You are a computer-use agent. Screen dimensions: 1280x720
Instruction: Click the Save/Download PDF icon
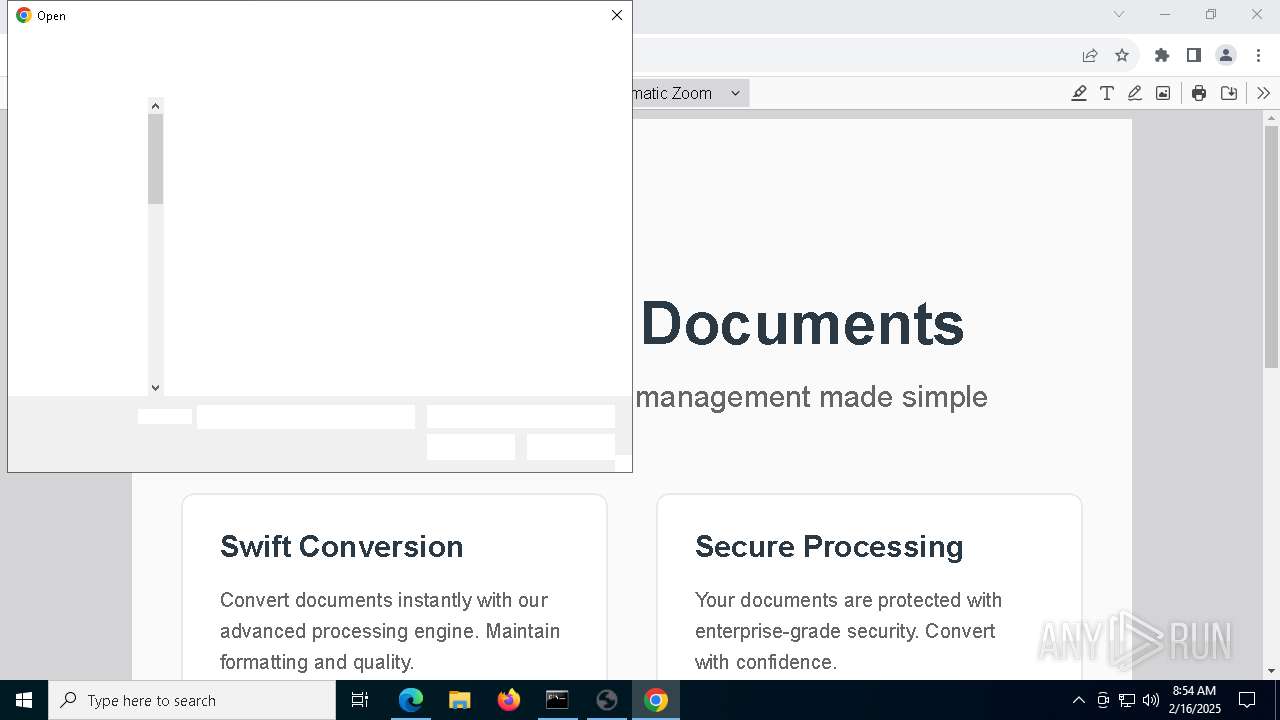[x=1229, y=93]
